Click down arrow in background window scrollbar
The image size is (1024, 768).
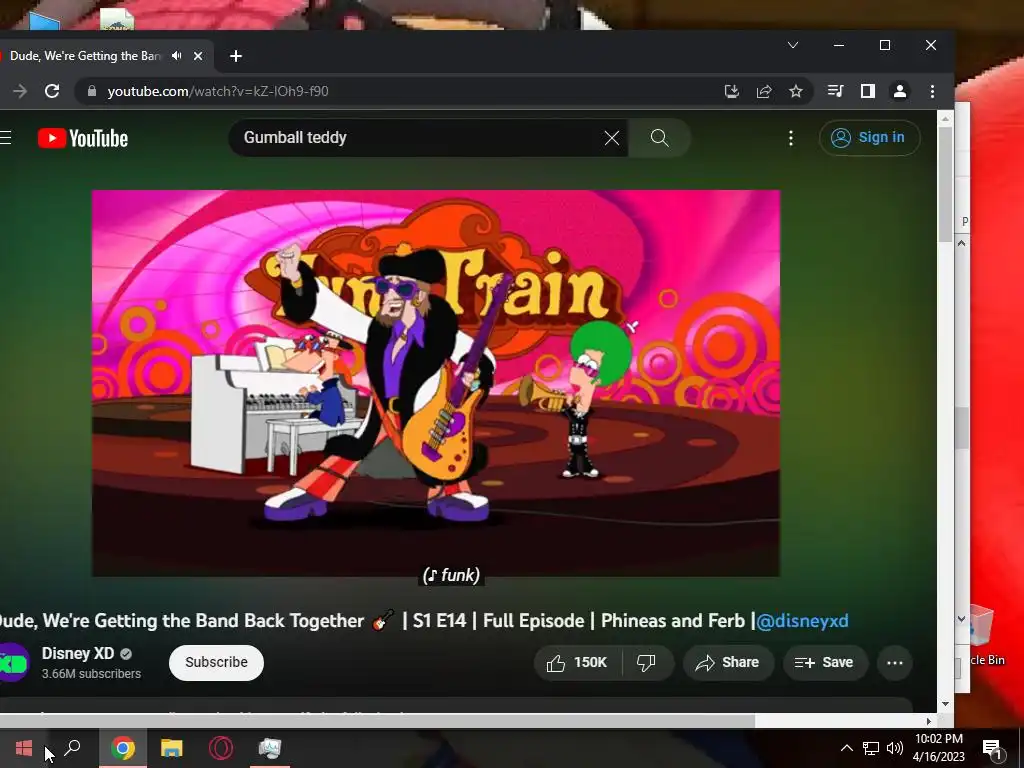click(x=961, y=618)
